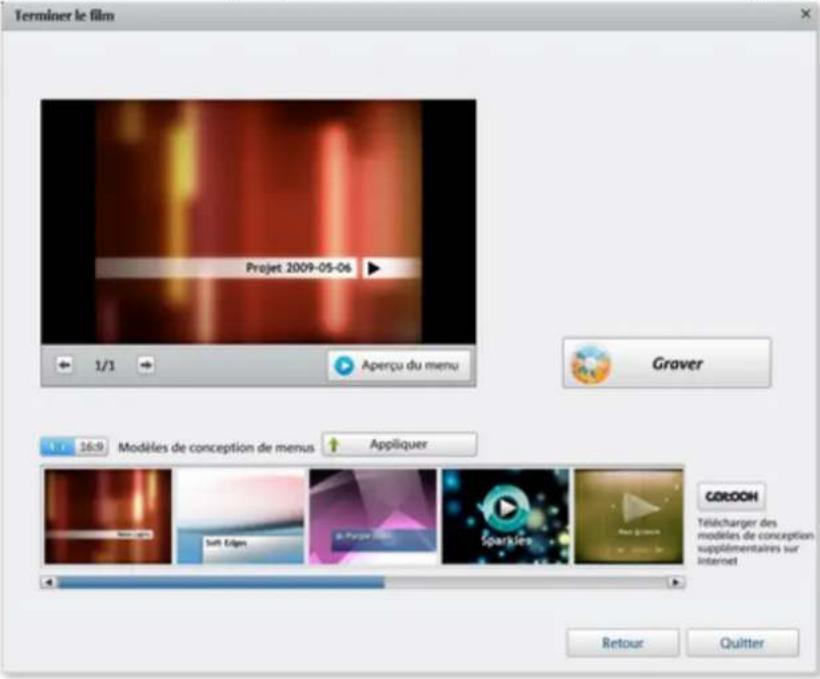The image size is (820, 679).
Task: Exit with the Quitter button
Action: (743, 643)
